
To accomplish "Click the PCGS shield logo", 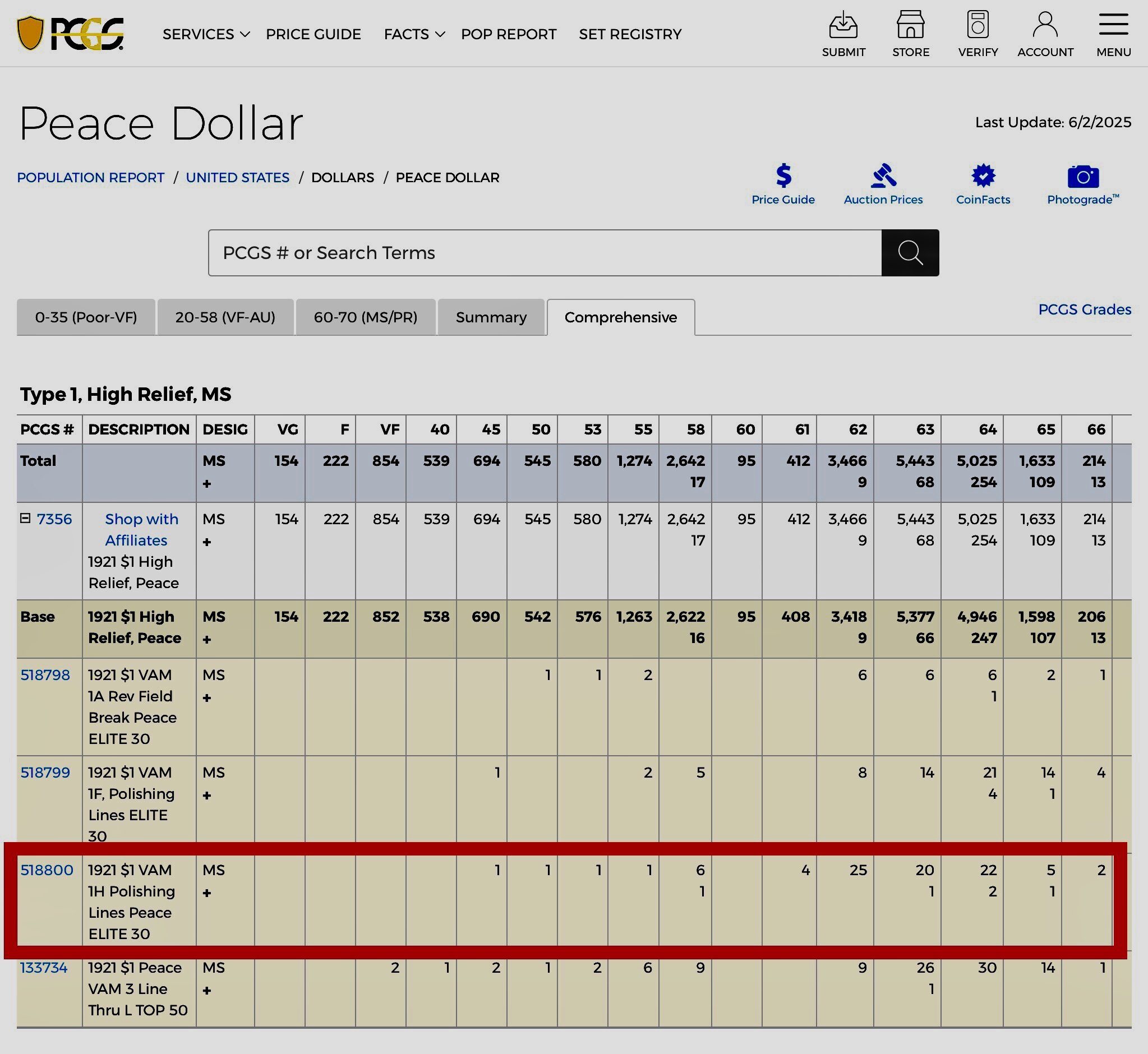I will tap(70, 34).
